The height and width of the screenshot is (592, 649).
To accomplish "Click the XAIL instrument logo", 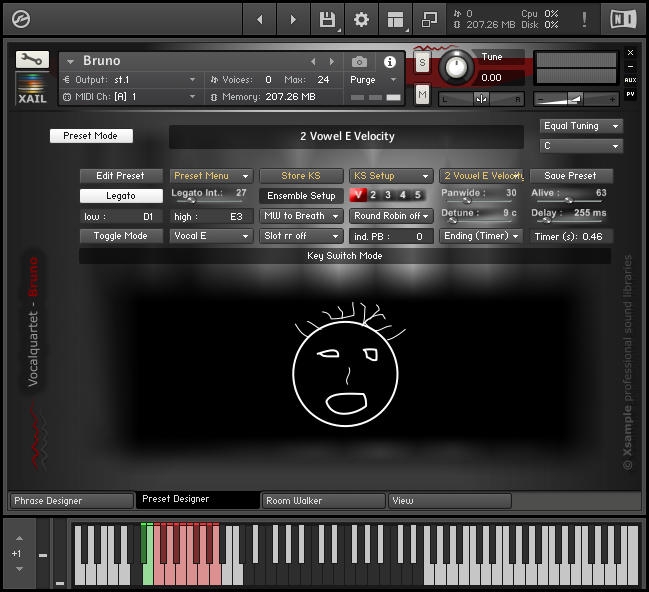I will (x=32, y=88).
